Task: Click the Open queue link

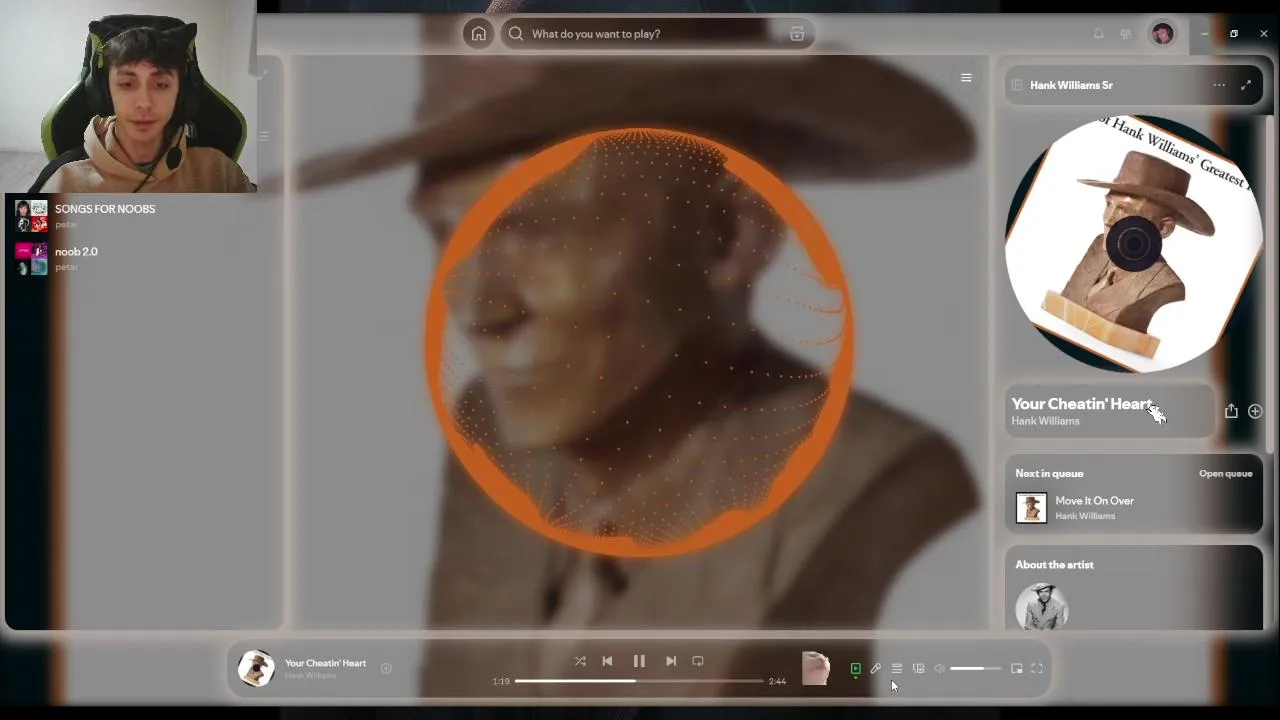Action: (x=1226, y=474)
